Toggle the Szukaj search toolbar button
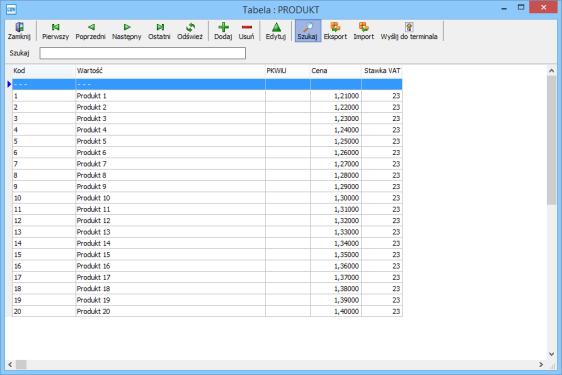Screen dimensions: 562x375 coord(308,31)
